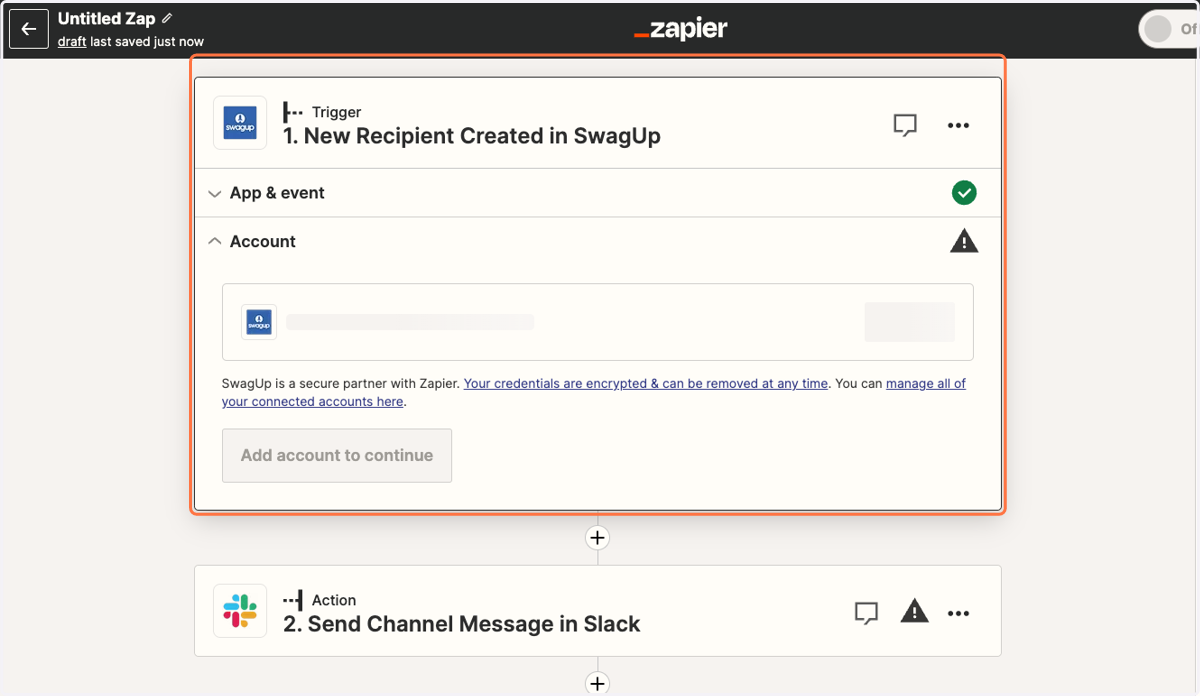Screen dimensions: 1200x696
Task: Open more options for the SwagUp trigger
Action: [958, 125]
